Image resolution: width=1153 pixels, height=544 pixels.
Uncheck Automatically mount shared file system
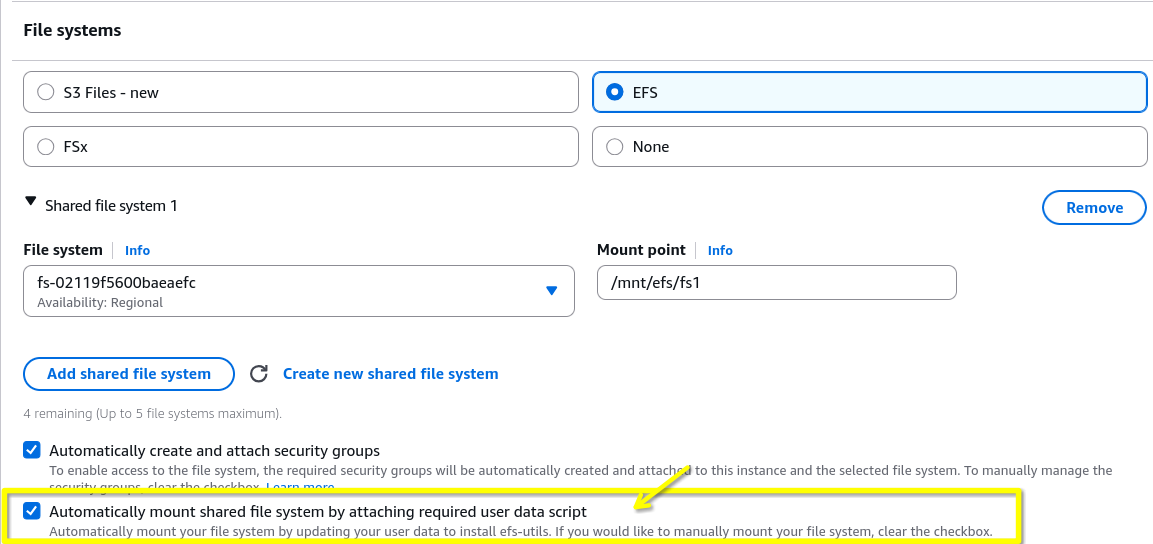[32, 511]
